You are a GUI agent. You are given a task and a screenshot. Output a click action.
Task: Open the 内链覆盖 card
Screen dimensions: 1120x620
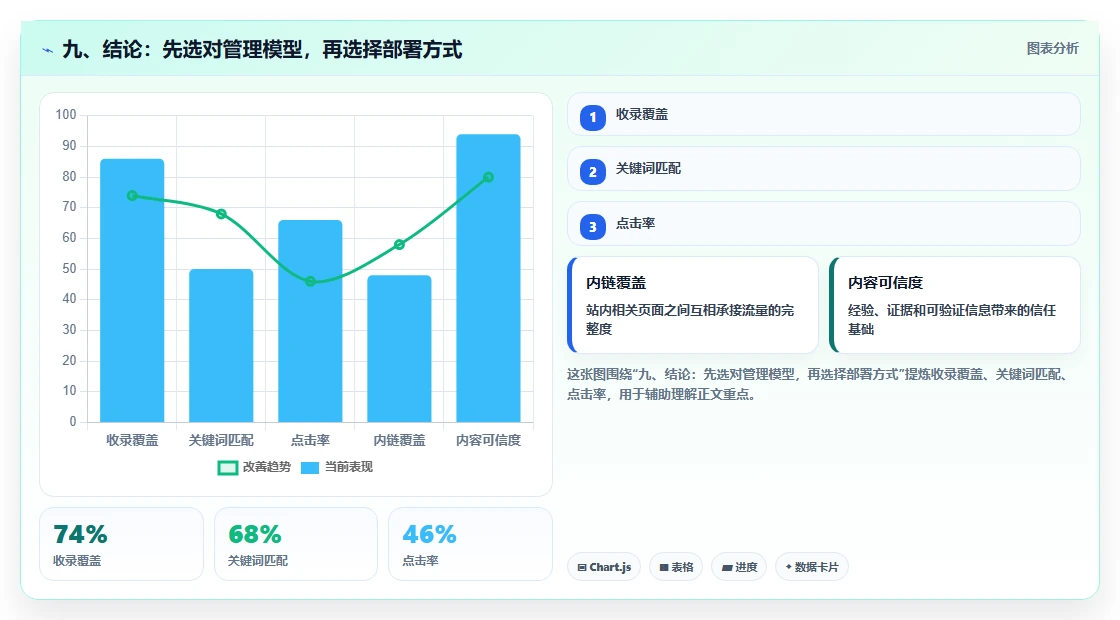693,305
